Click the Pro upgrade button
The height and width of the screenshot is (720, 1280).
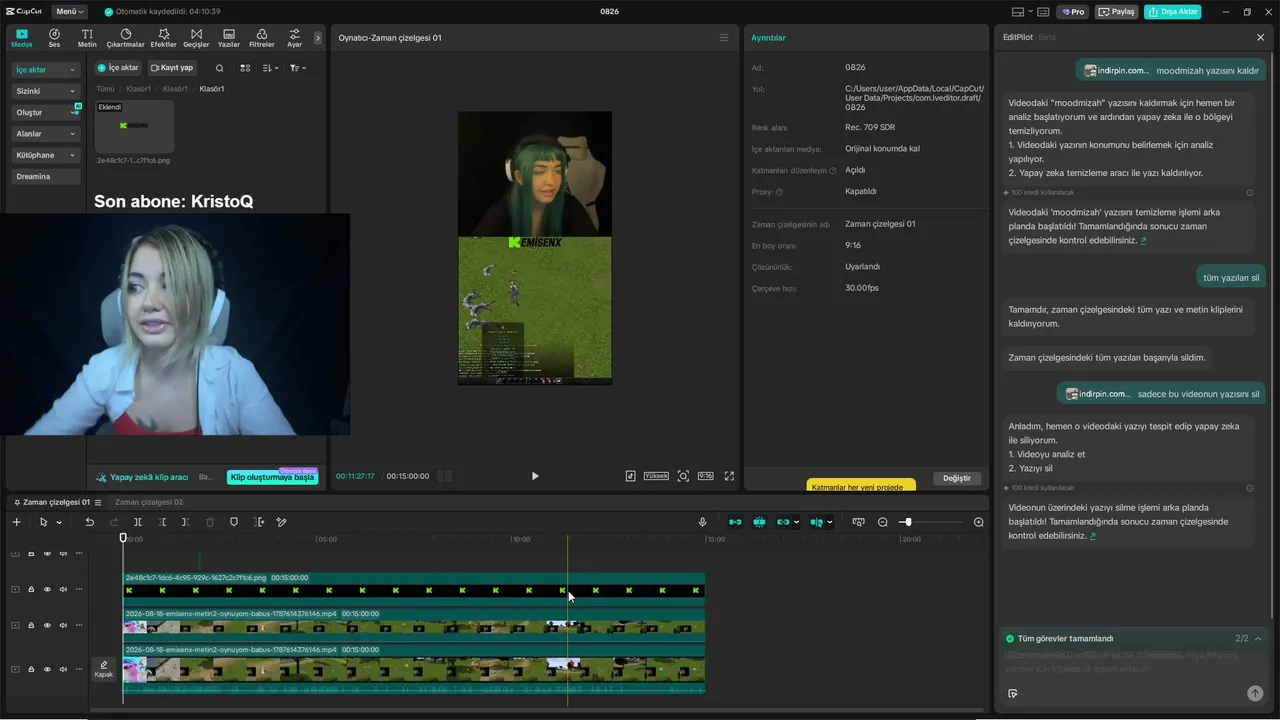click(1074, 12)
